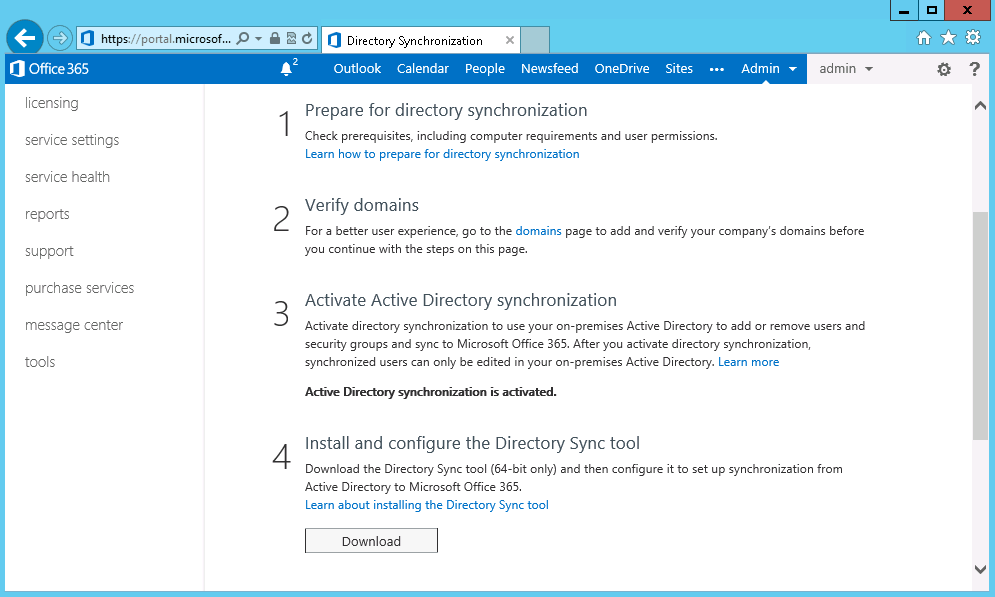The image size is (995, 597).
Task: Click 'Learn about installing the Directory Sync tool'
Action: 427,505
